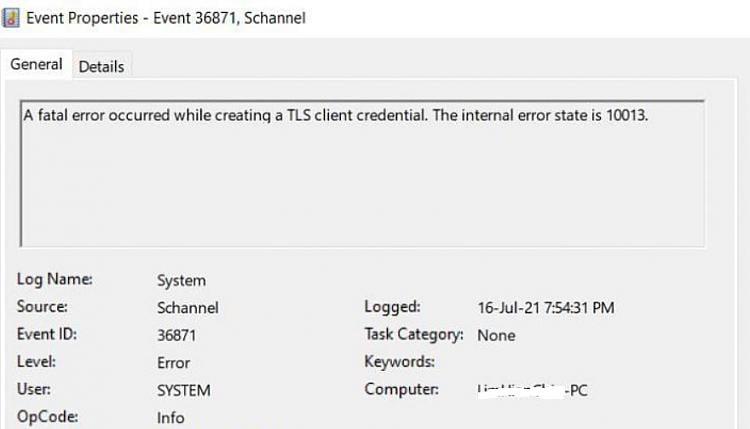Select the Level value Error
The image size is (750, 429).
pos(173,363)
